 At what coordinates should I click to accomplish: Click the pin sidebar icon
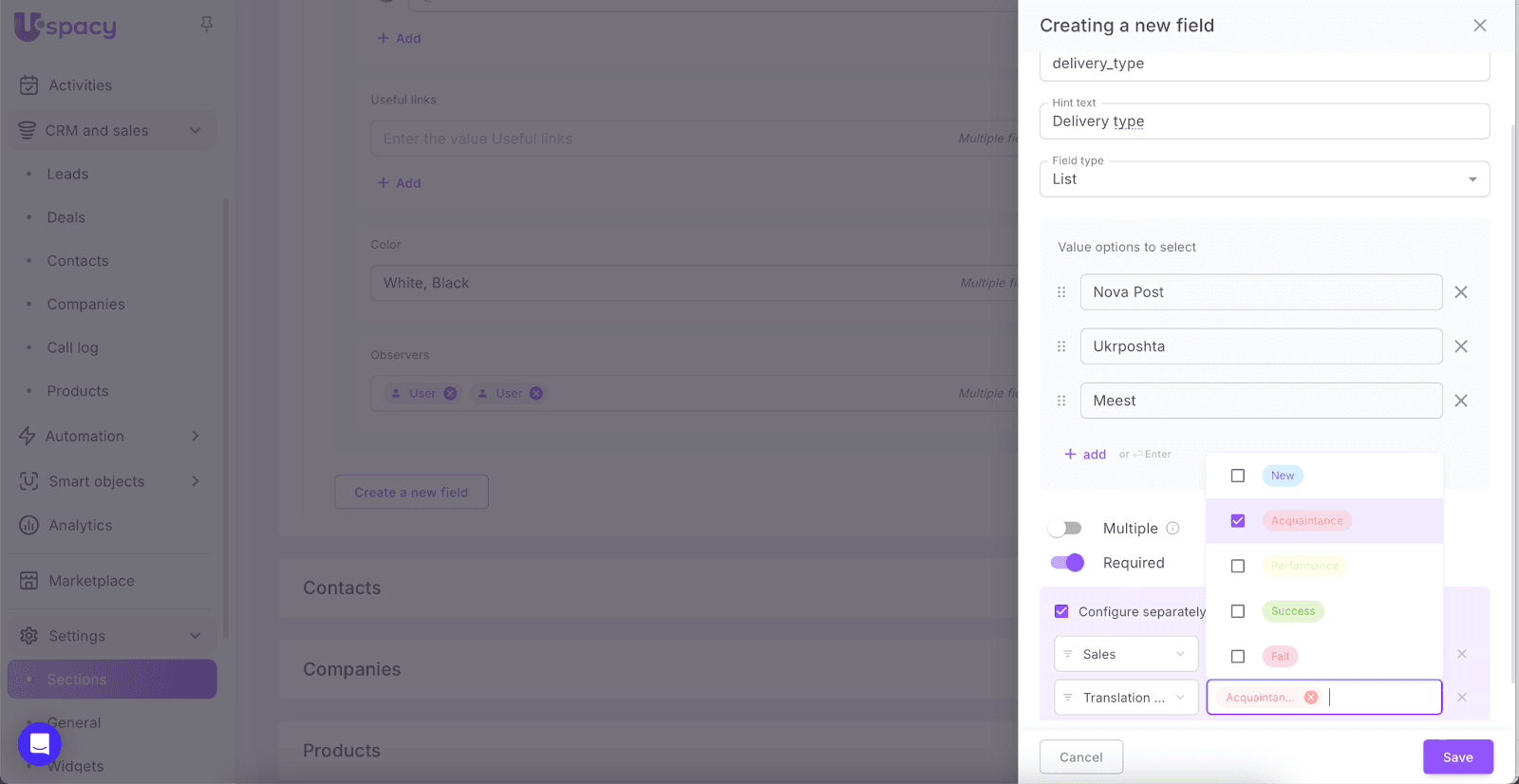pos(206,24)
